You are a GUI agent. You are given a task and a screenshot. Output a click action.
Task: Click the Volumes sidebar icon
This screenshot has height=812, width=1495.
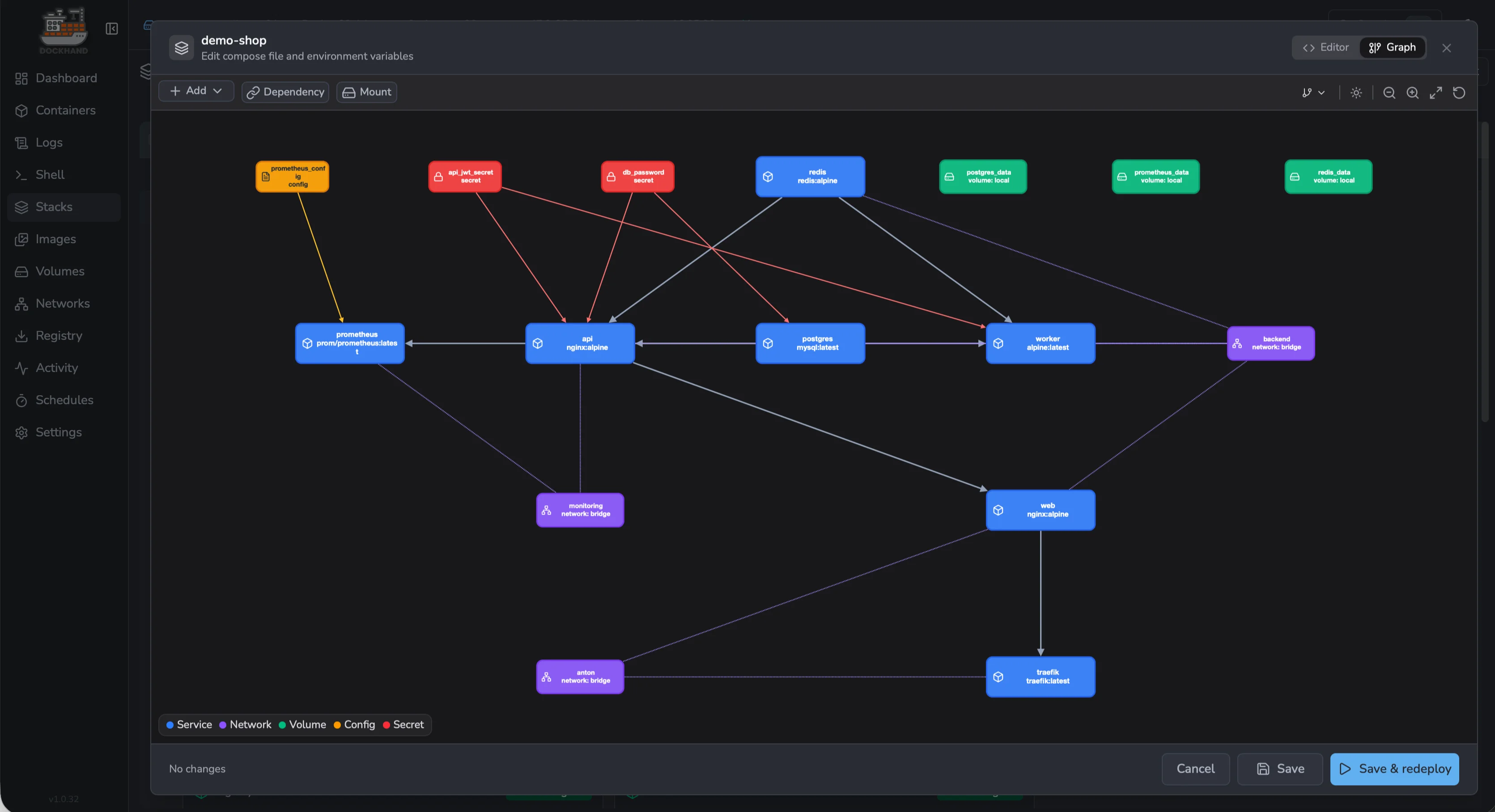[21, 271]
